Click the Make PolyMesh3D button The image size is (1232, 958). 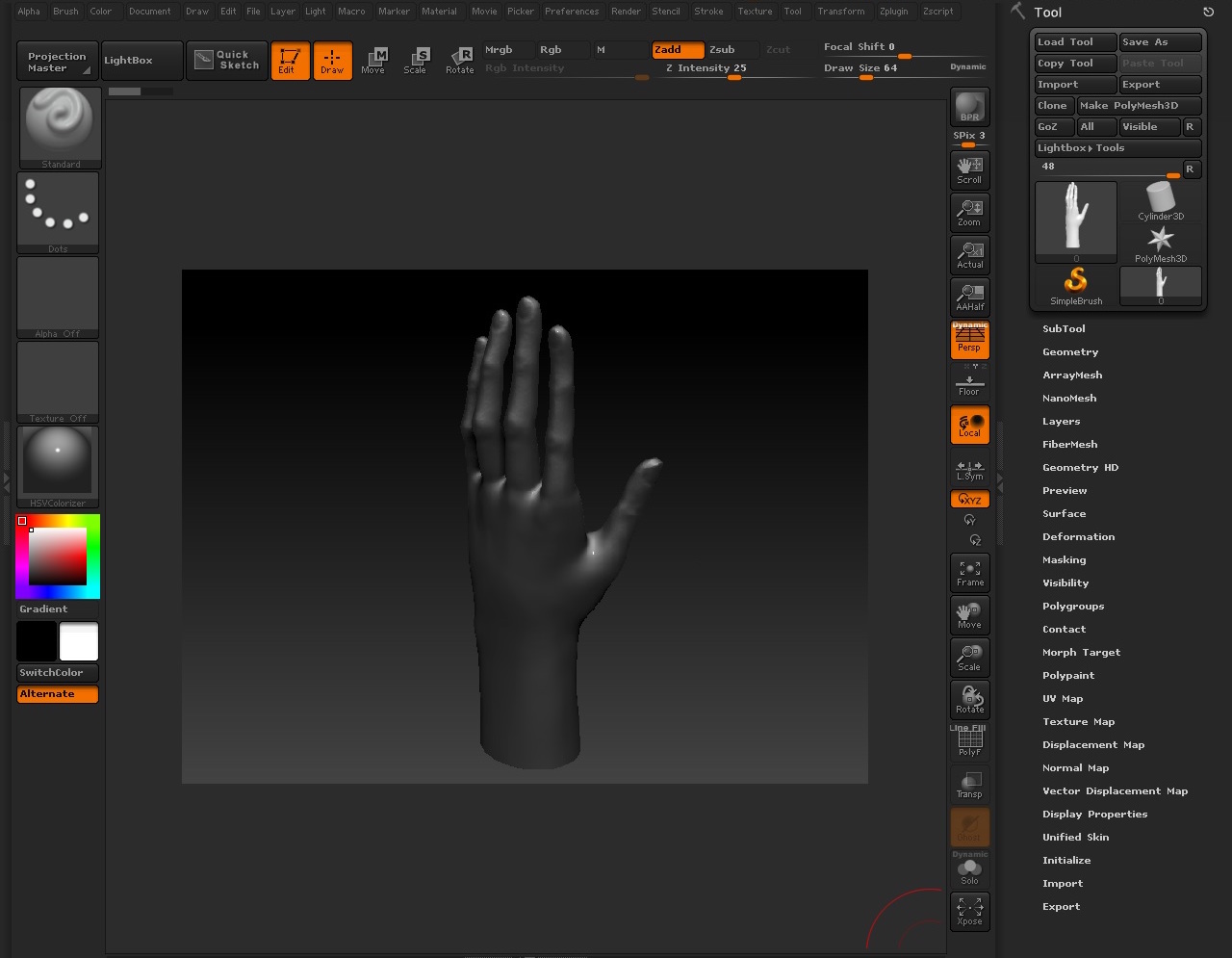click(x=1139, y=106)
